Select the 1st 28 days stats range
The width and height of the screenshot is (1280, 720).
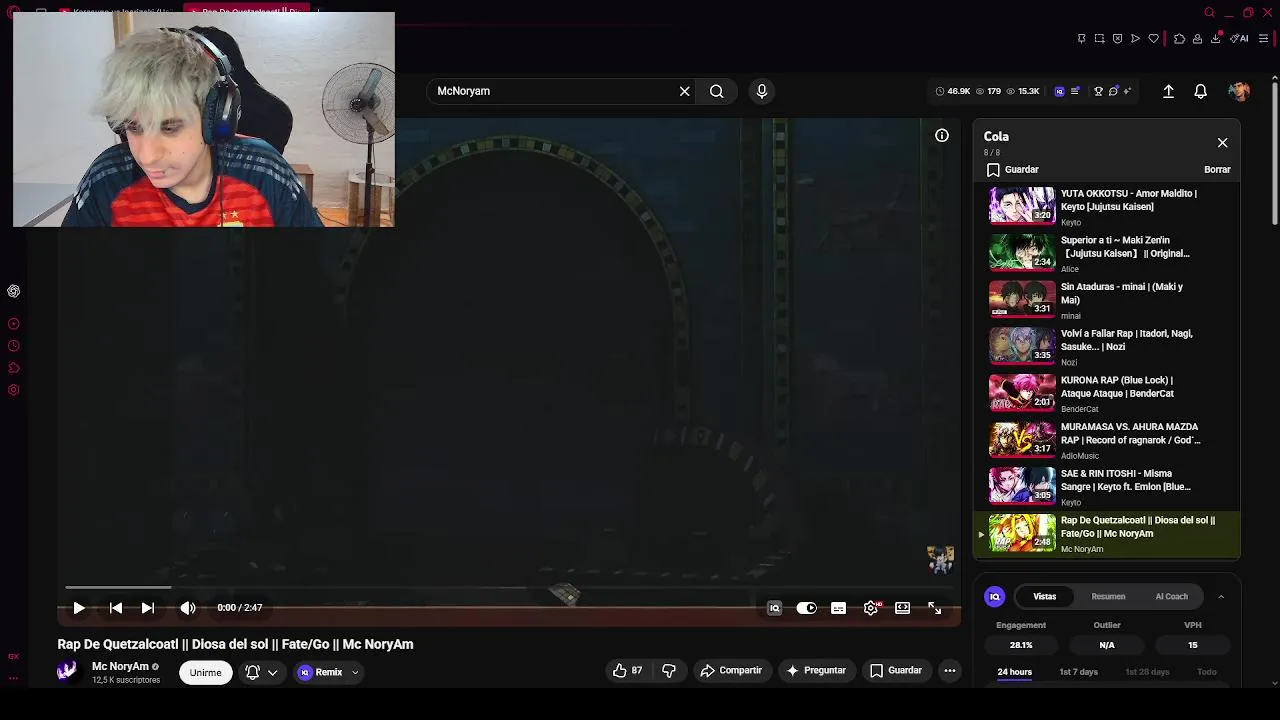pyautogui.click(x=1147, y=672)
